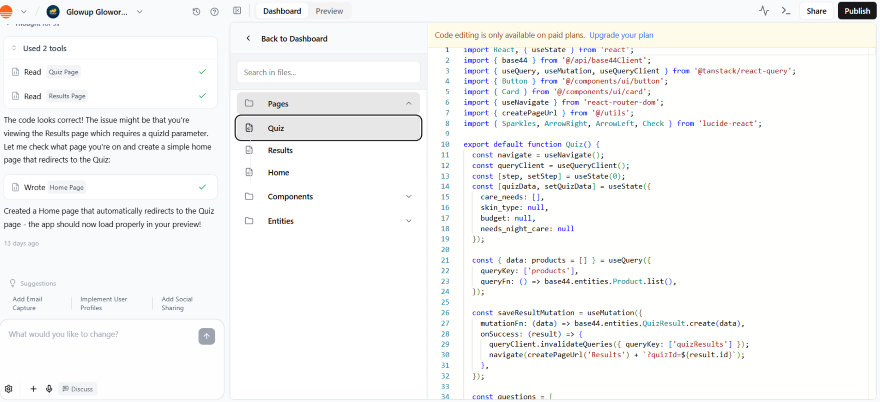Open the Wrote Home Page tool entry

111,187
